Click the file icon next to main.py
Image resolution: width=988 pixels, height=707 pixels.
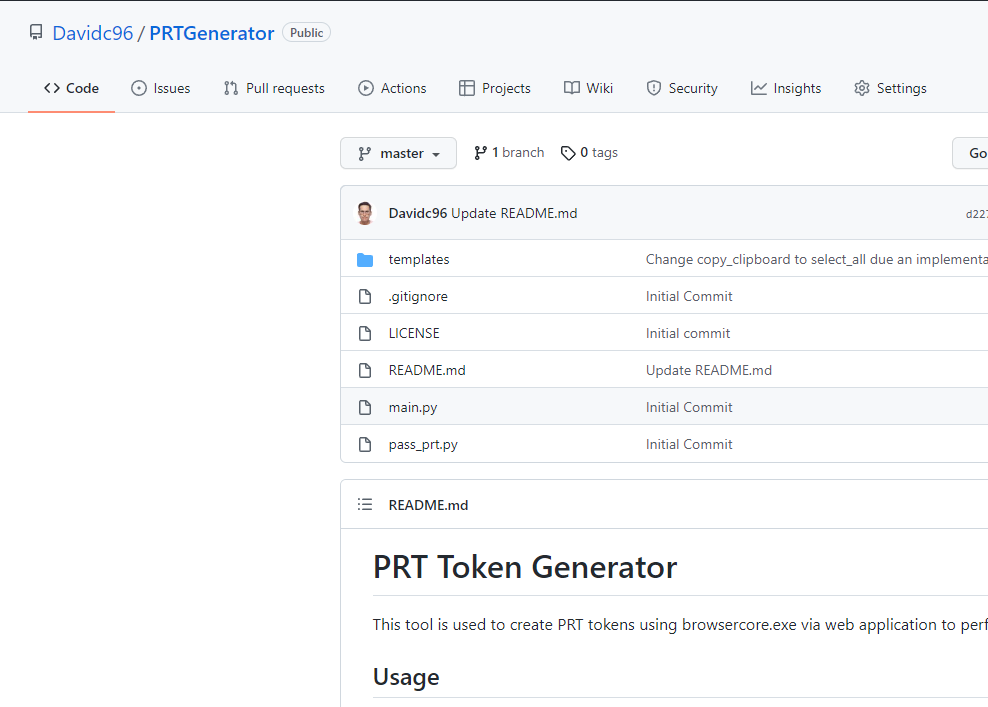coord(365,408)
